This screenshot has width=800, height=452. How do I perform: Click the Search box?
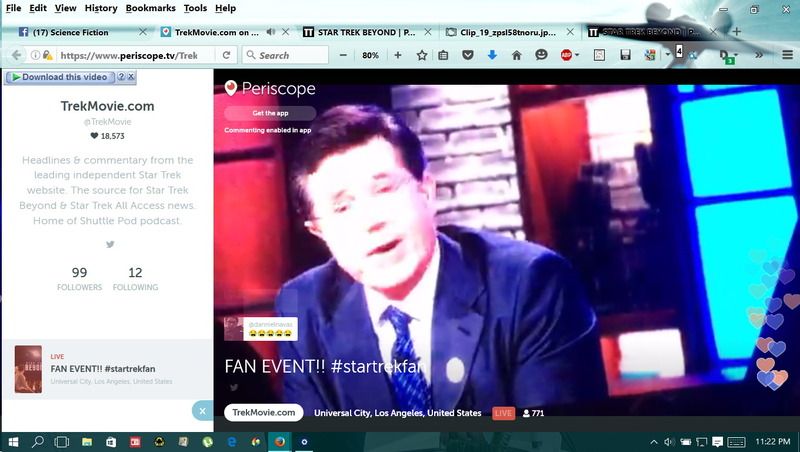tap(286, 55)
